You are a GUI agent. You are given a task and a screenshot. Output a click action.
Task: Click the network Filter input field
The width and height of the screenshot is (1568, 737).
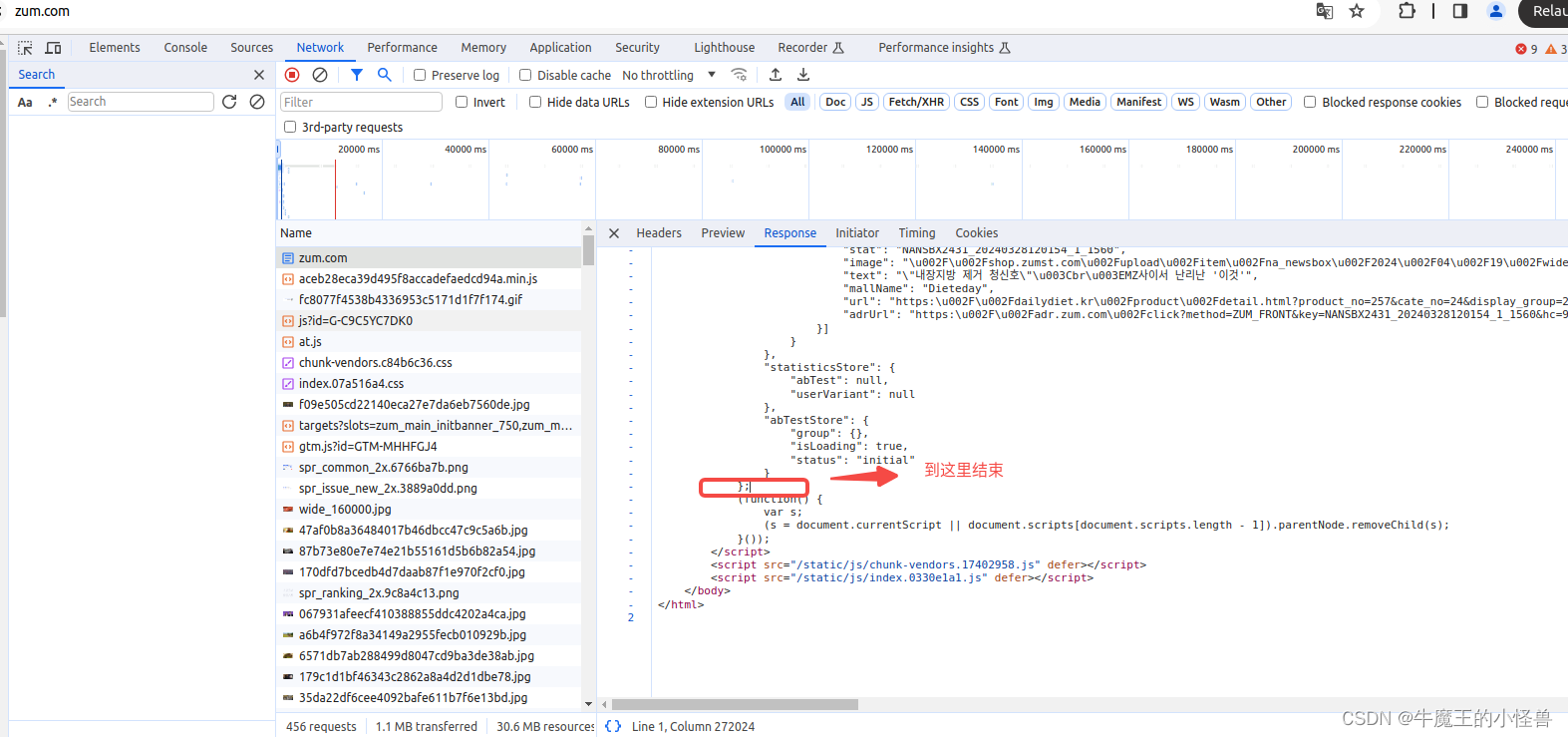(x=361, y=102)
